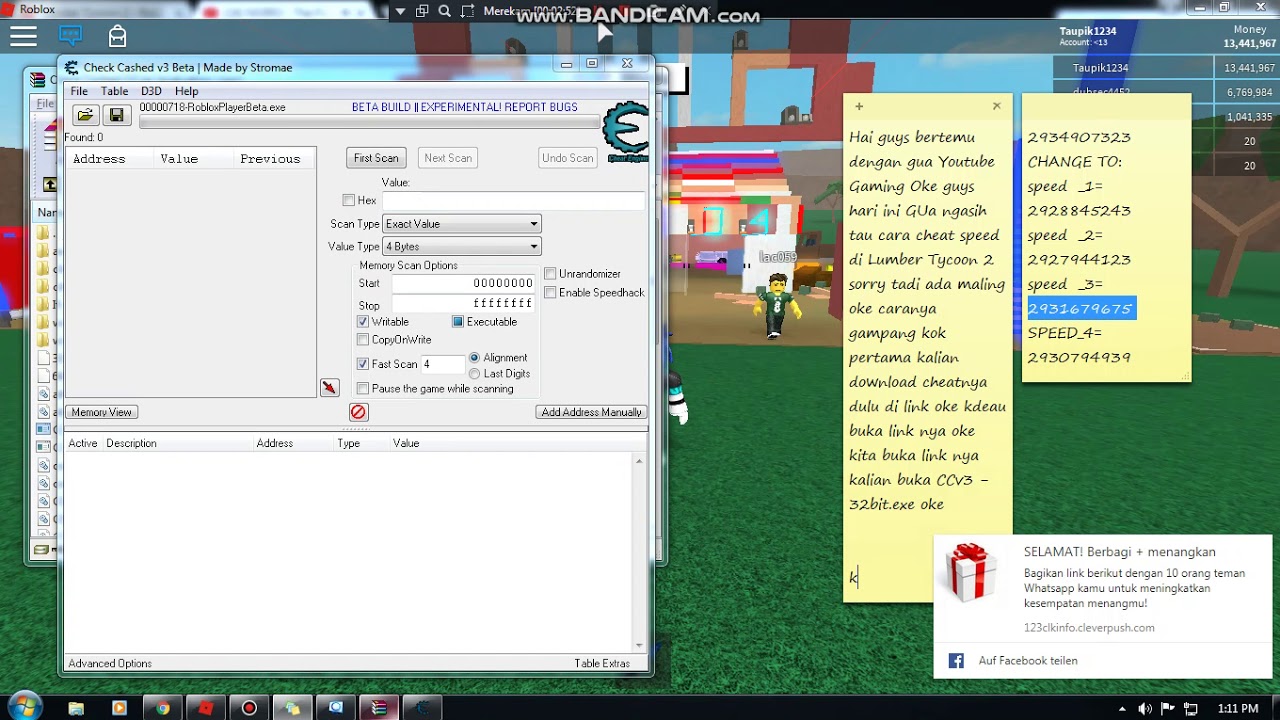
Task: Click the Facebook share icon
Action: [x=956, y=661]
